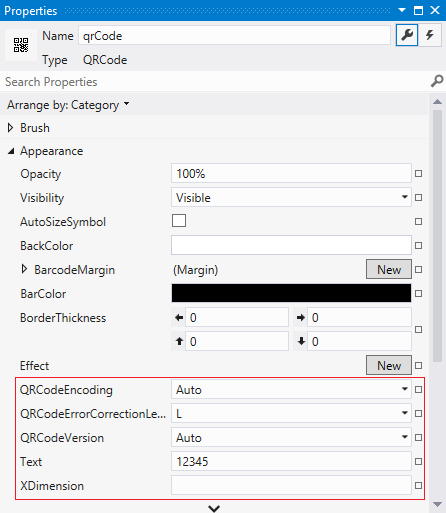Click the Search Properties field
Viewport: 446px width, 513px height.
tap(215, 82)
